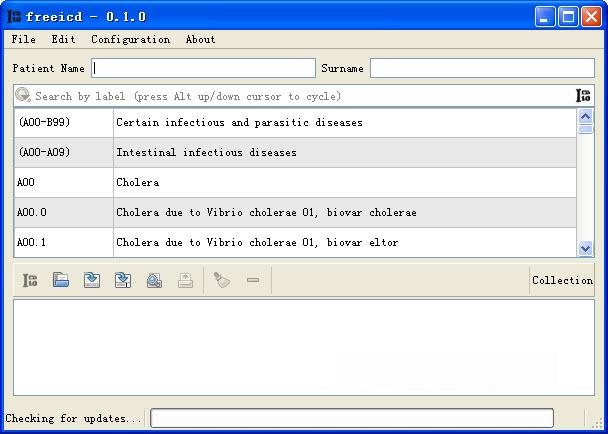Click the scroll-up arrow of the ICD list

(586, 116)
